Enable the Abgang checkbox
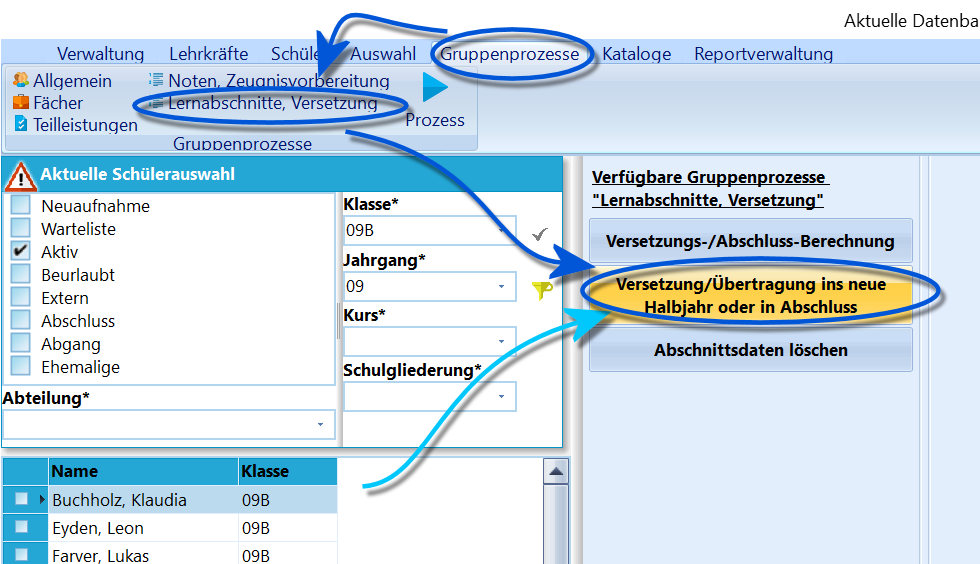 21,343
